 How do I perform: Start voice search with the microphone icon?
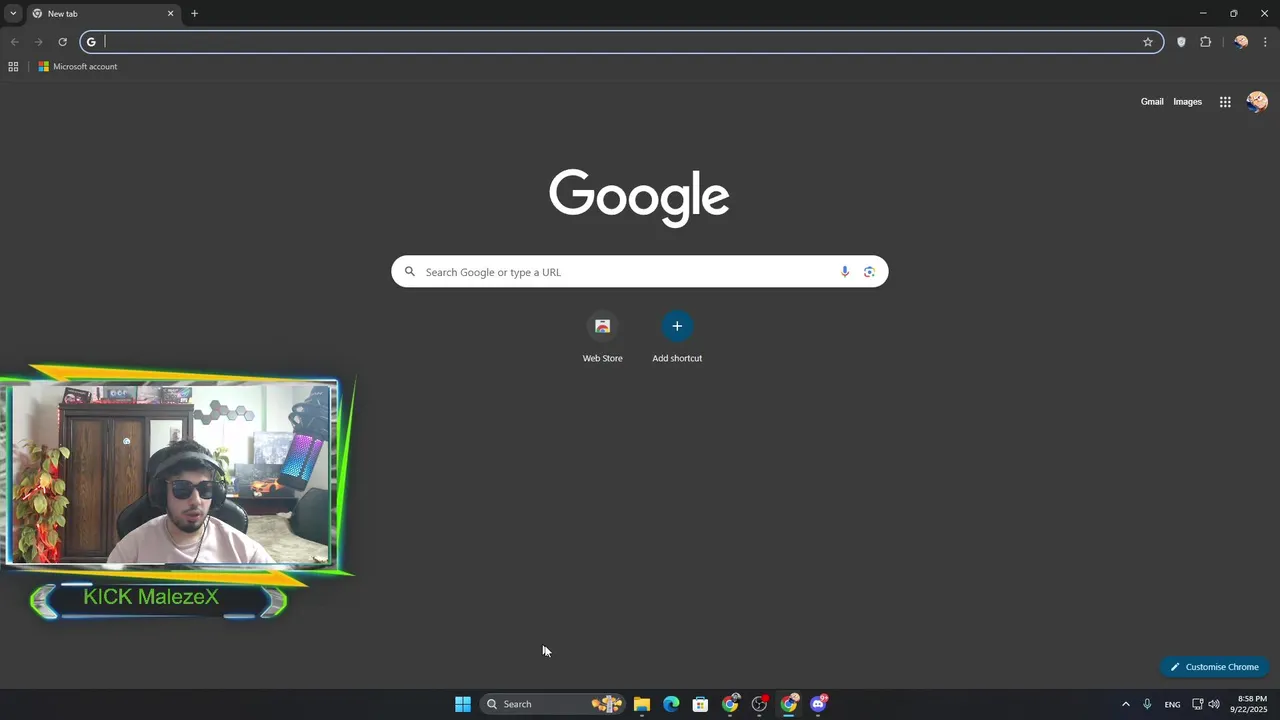coord(845,272)
